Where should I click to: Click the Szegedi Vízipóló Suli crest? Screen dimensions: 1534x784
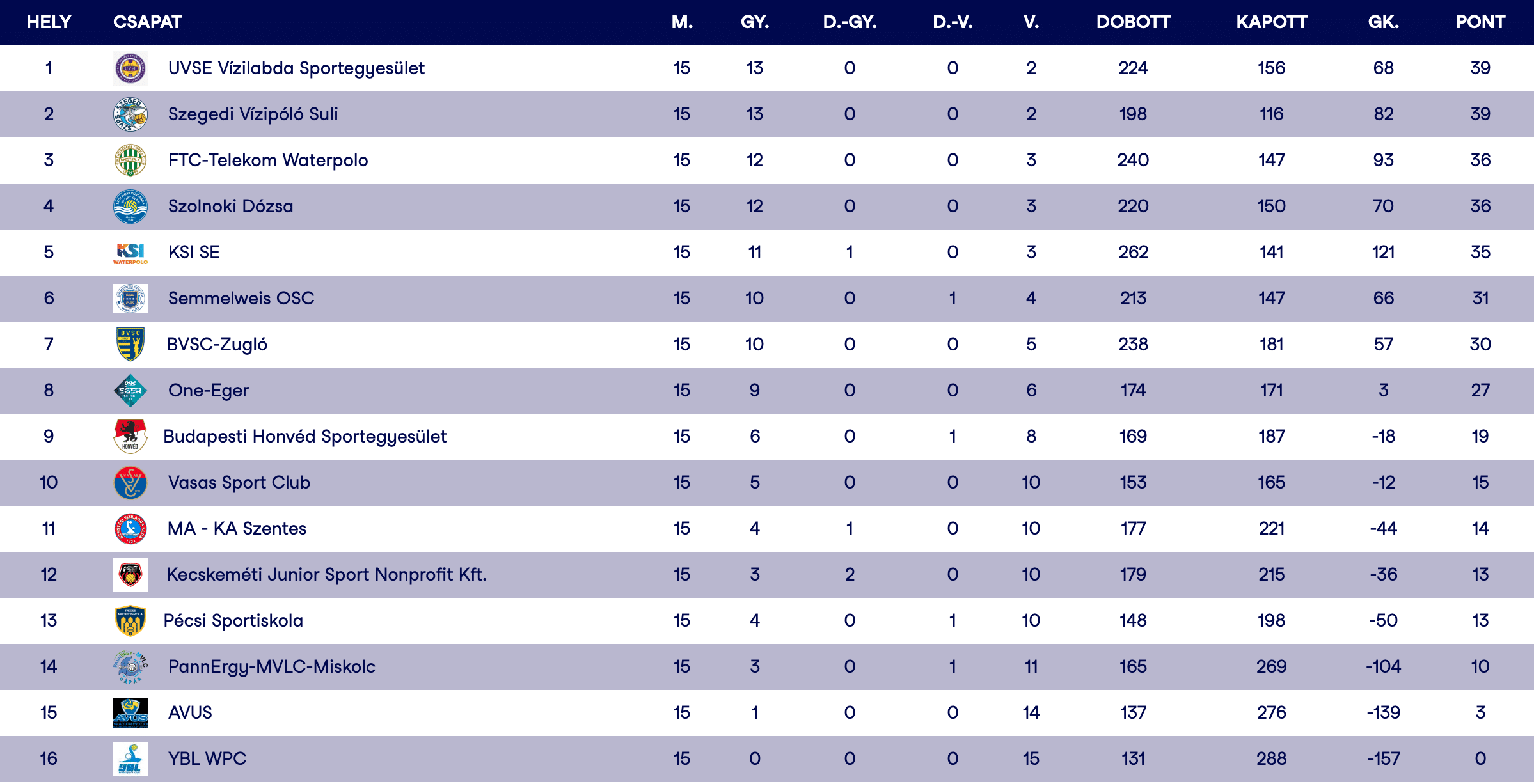130,114
